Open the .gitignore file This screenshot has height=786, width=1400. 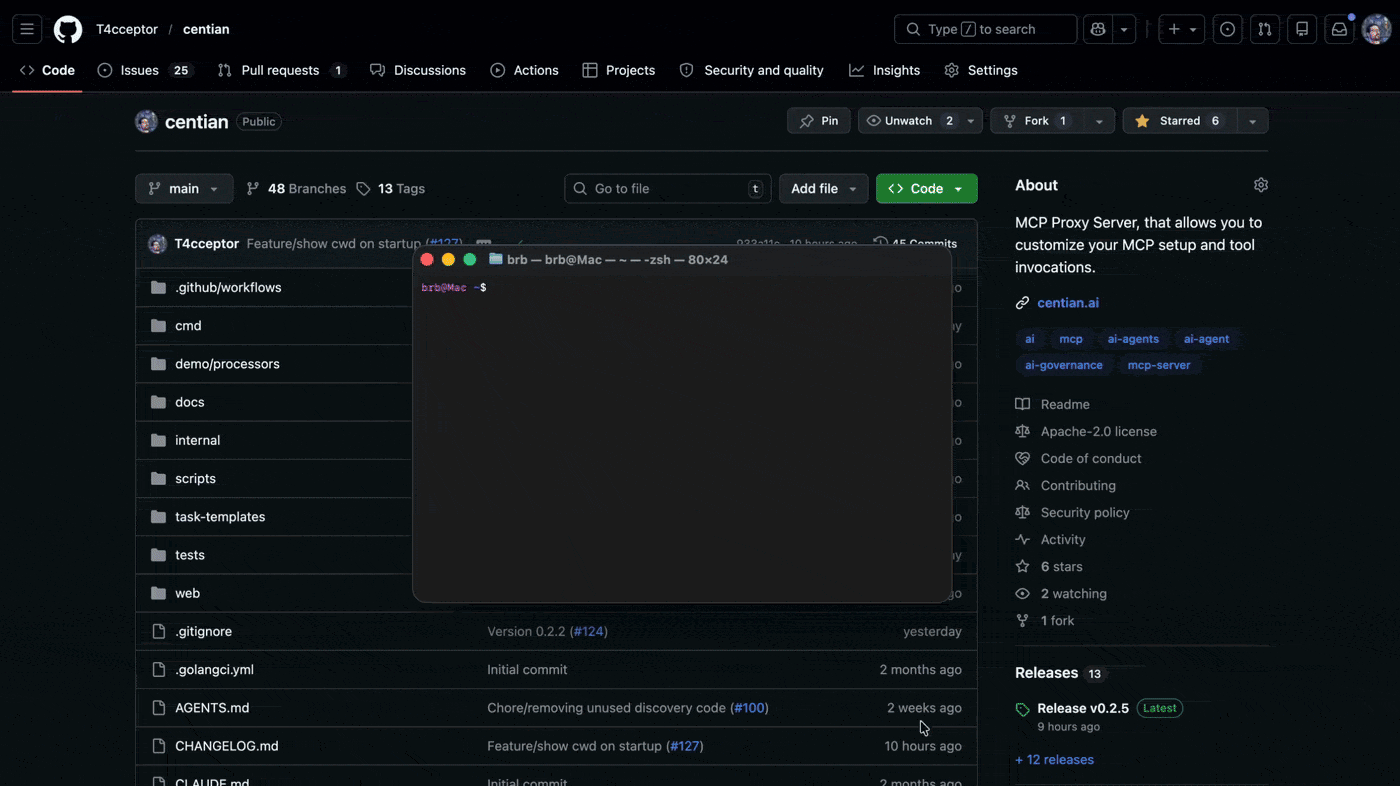[x=203, y=631]
